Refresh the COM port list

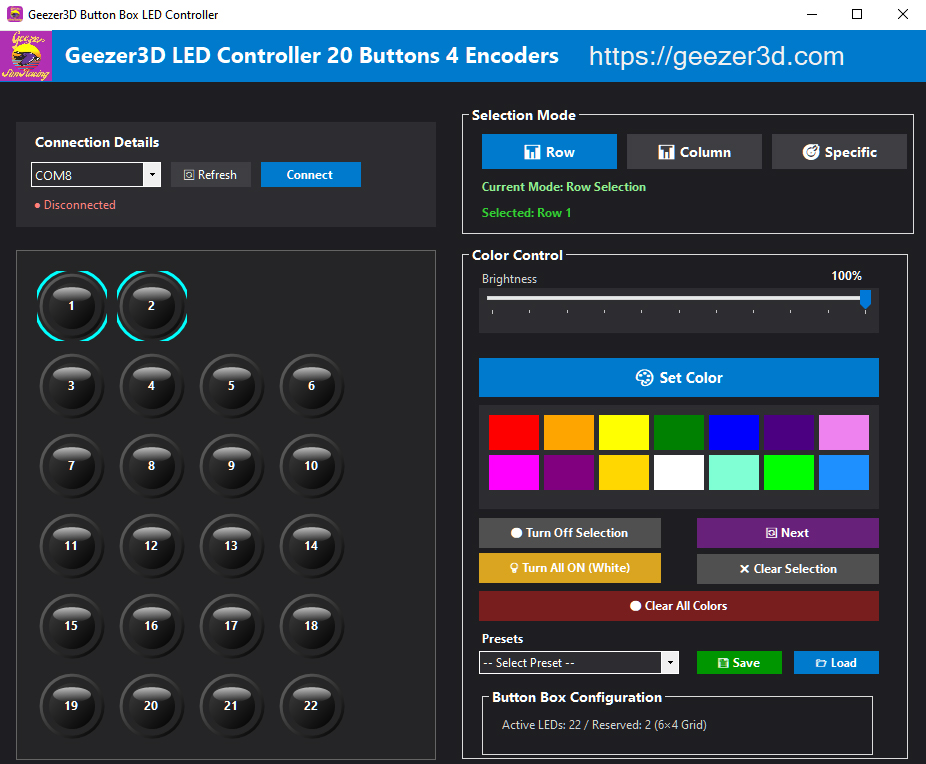pyautogui.click(x=210, y=175)
